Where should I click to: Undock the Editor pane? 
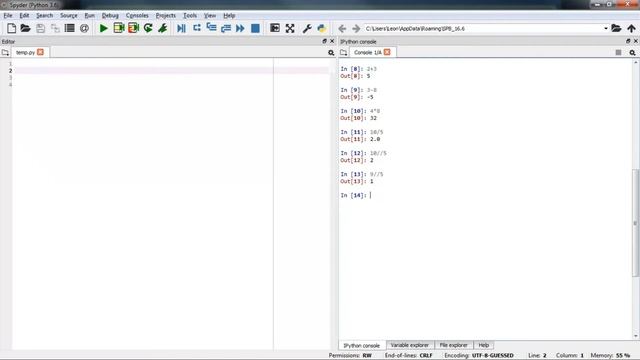324,41
